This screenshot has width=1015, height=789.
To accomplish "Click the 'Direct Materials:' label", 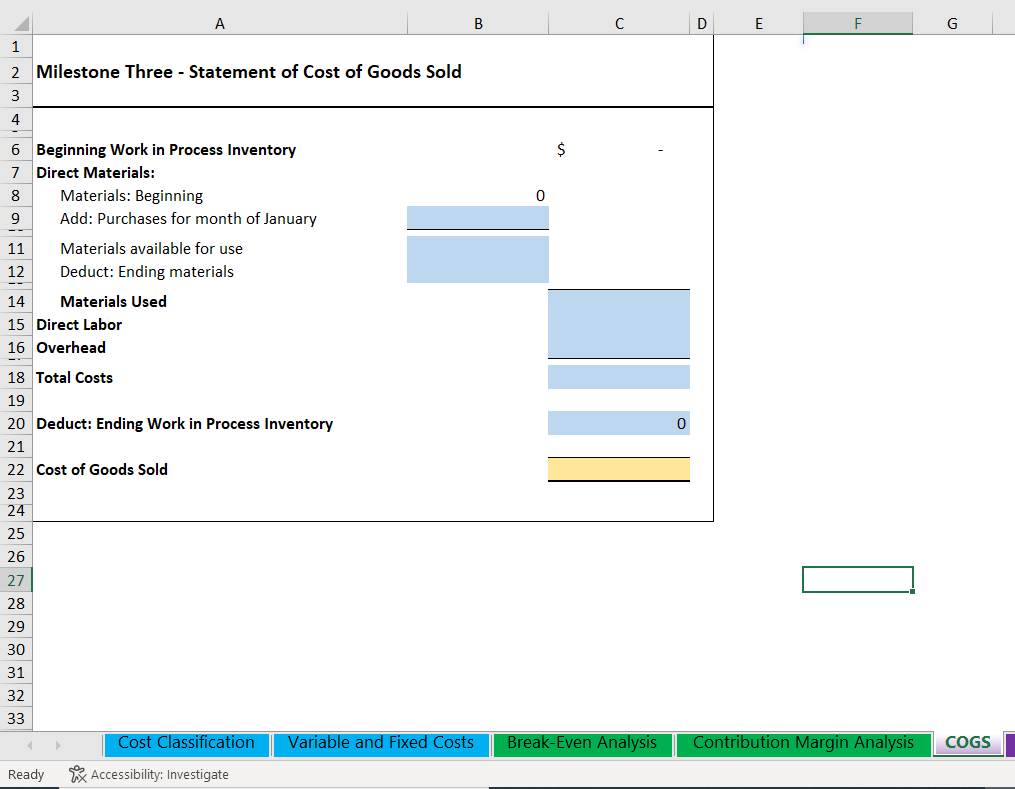I will point(95,173).
